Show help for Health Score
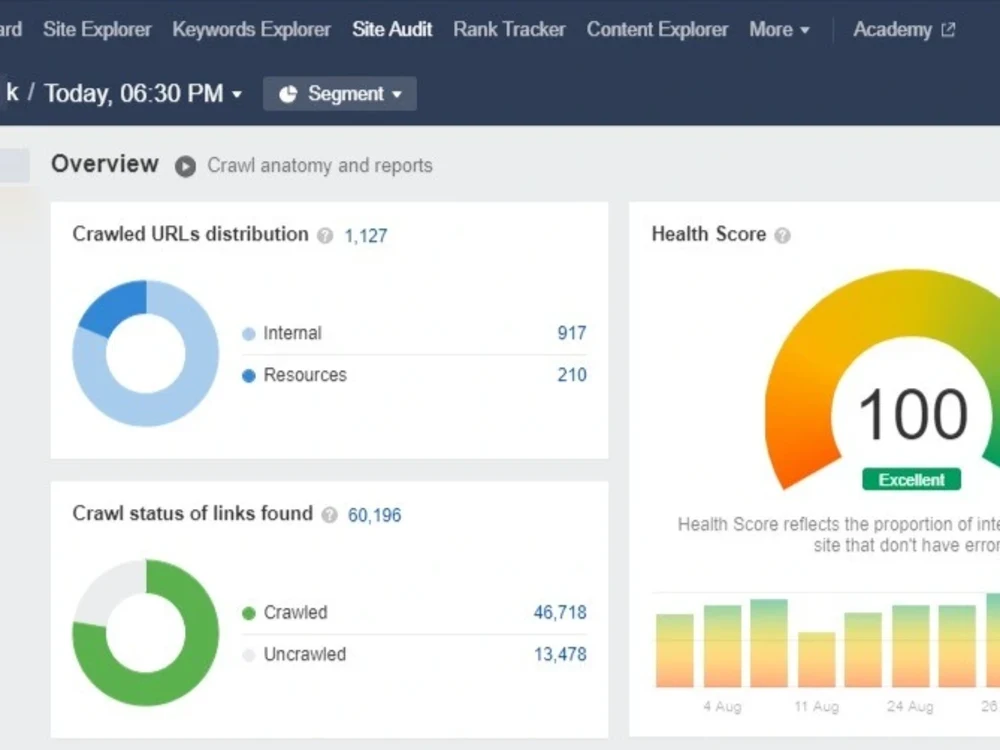This screenshot has height=750, width=1000. pos(783,236)
